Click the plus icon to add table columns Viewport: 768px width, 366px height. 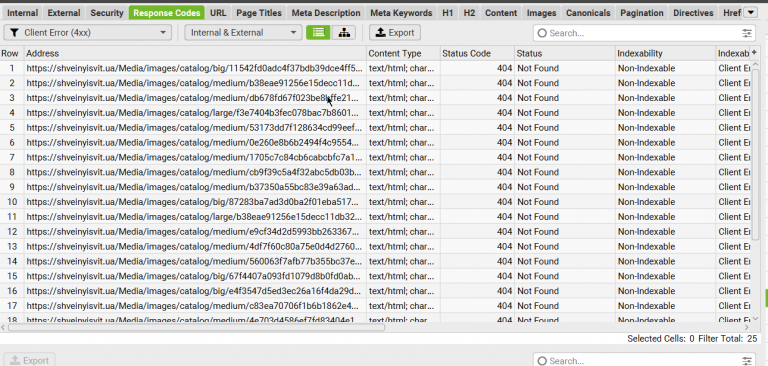(x=754, y=52)
